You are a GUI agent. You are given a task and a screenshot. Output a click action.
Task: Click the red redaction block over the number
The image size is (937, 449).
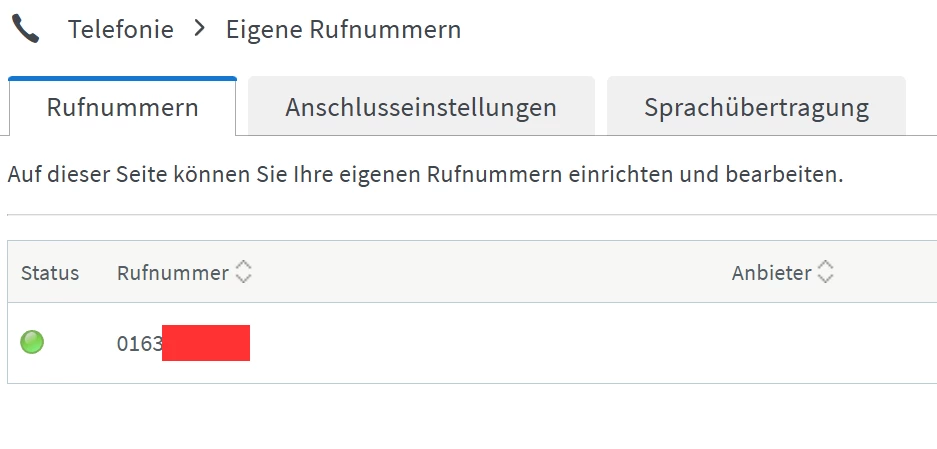[206, 343]
